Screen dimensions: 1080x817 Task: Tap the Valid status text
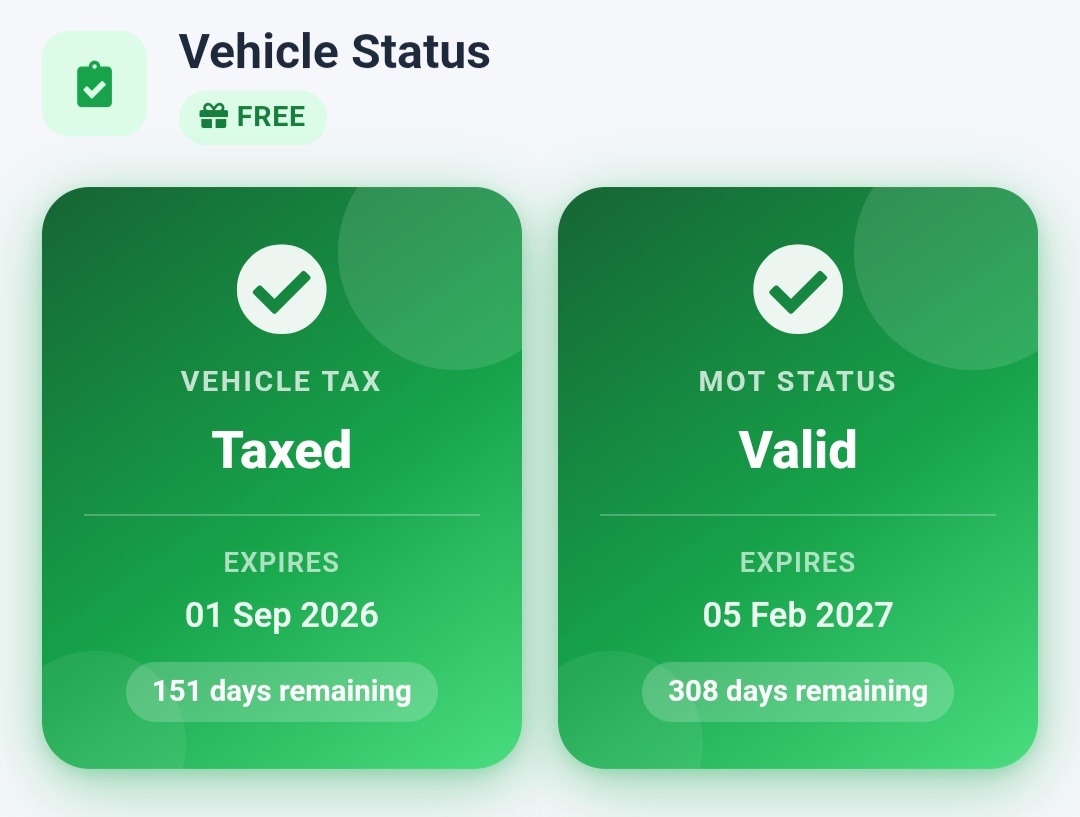coord(798,449)
